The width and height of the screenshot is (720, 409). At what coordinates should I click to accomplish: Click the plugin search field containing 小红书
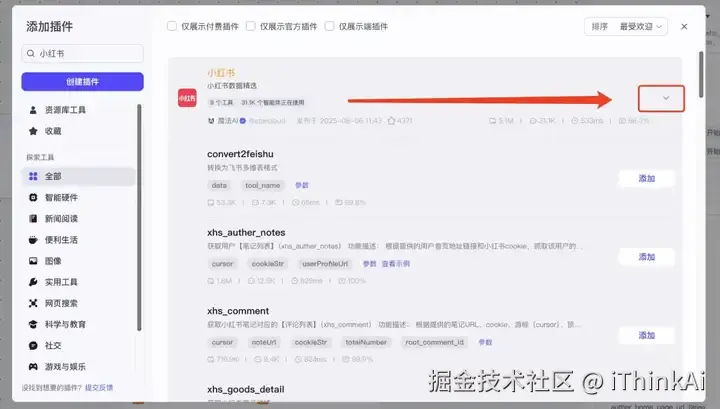(x=82, y=54)
